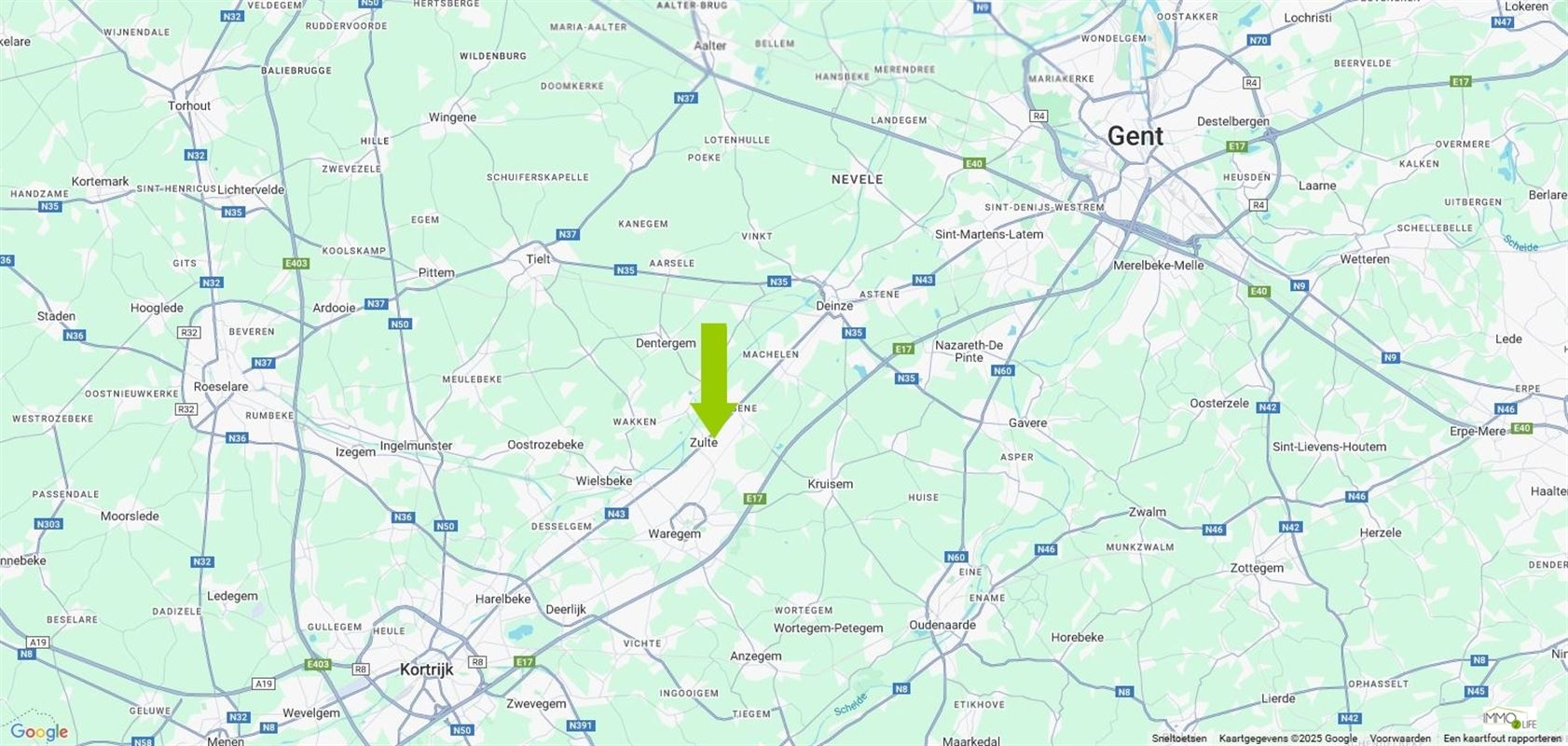Click the N60 shield near Nazareth-De Pinte
The width and height of the screenshot is (1568, 746).
[1002, 371]
